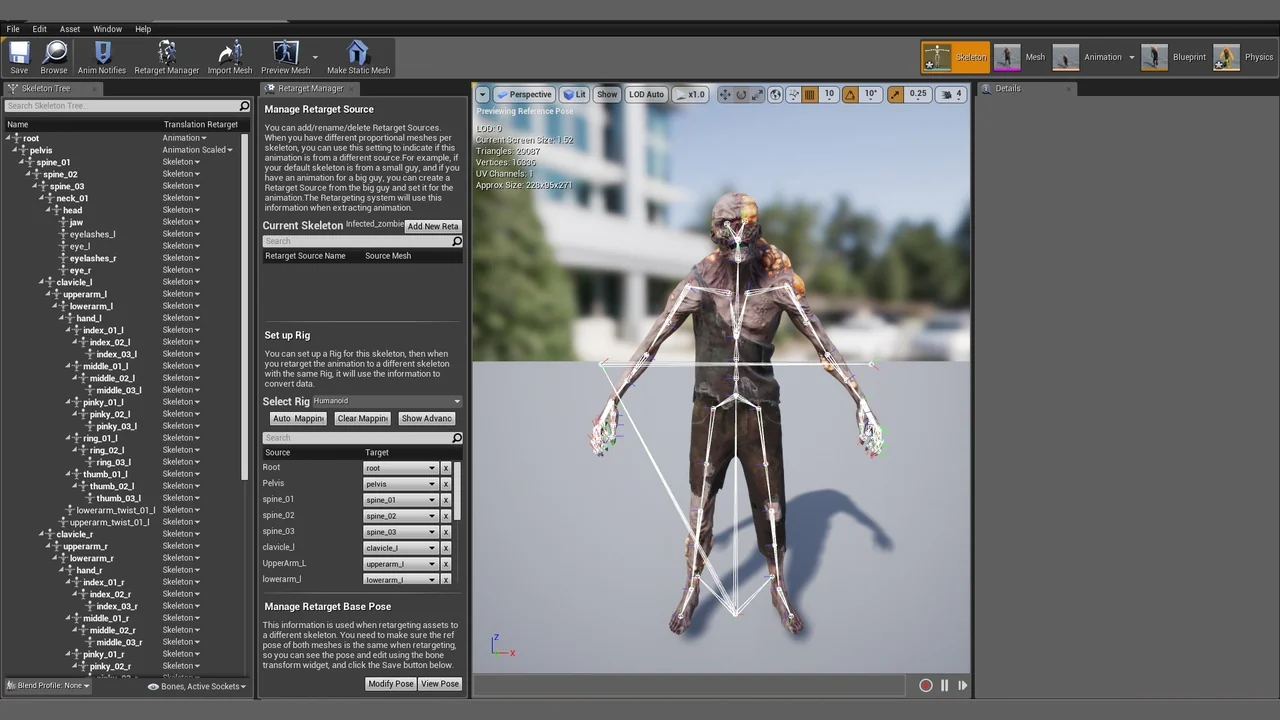Viewport: 1280px width, 720px height.
Task: Open Preview Mesh dropdown arrow
Action: coord(316,58)
